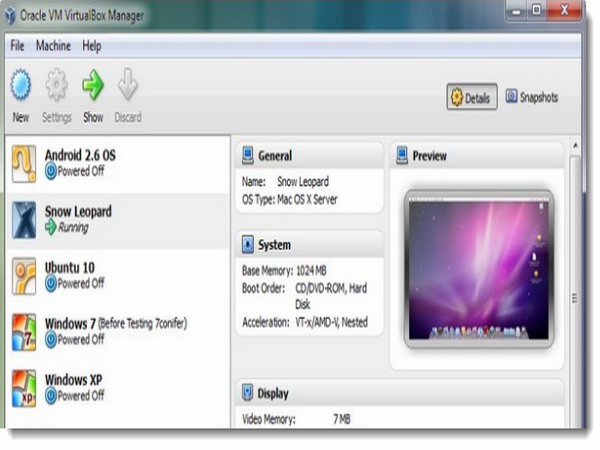Image resolution: width=600 pixels, height=450 pixels.
Task: Select the Ubuntu 10 name text
Action: tap(70, 267)
